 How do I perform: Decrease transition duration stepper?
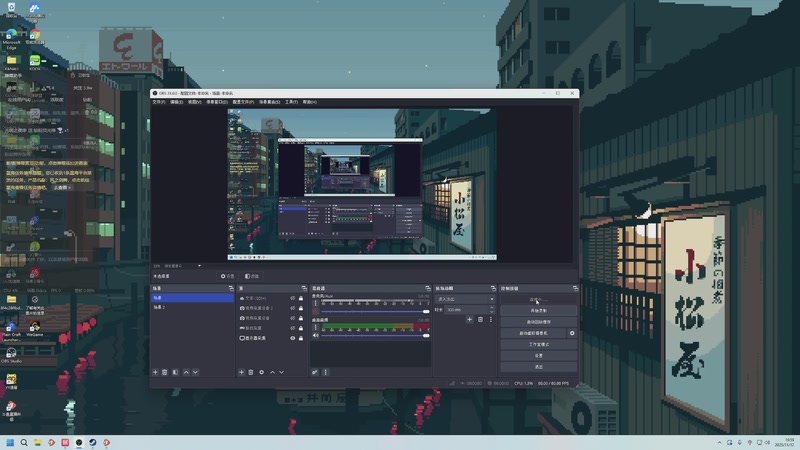tap(492, 311)
